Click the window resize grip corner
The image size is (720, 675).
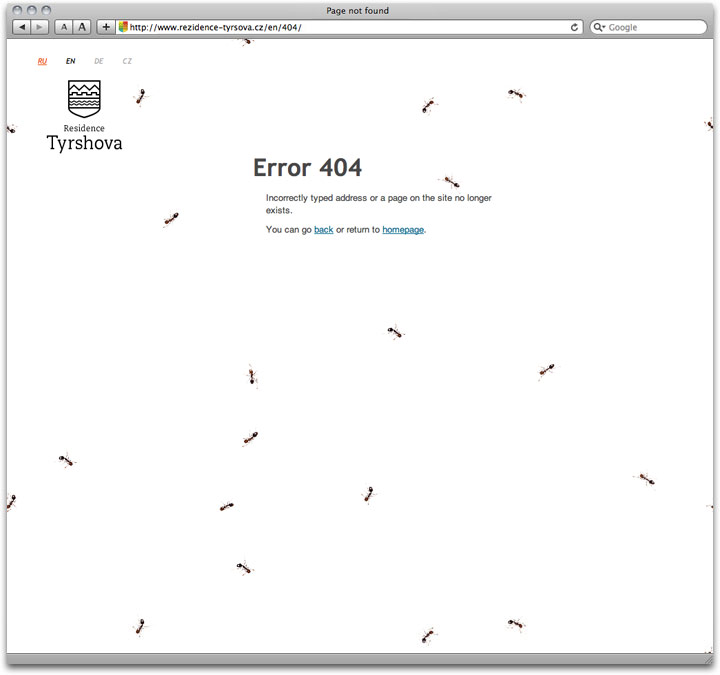pyautogui.click(x=709, y=661)
